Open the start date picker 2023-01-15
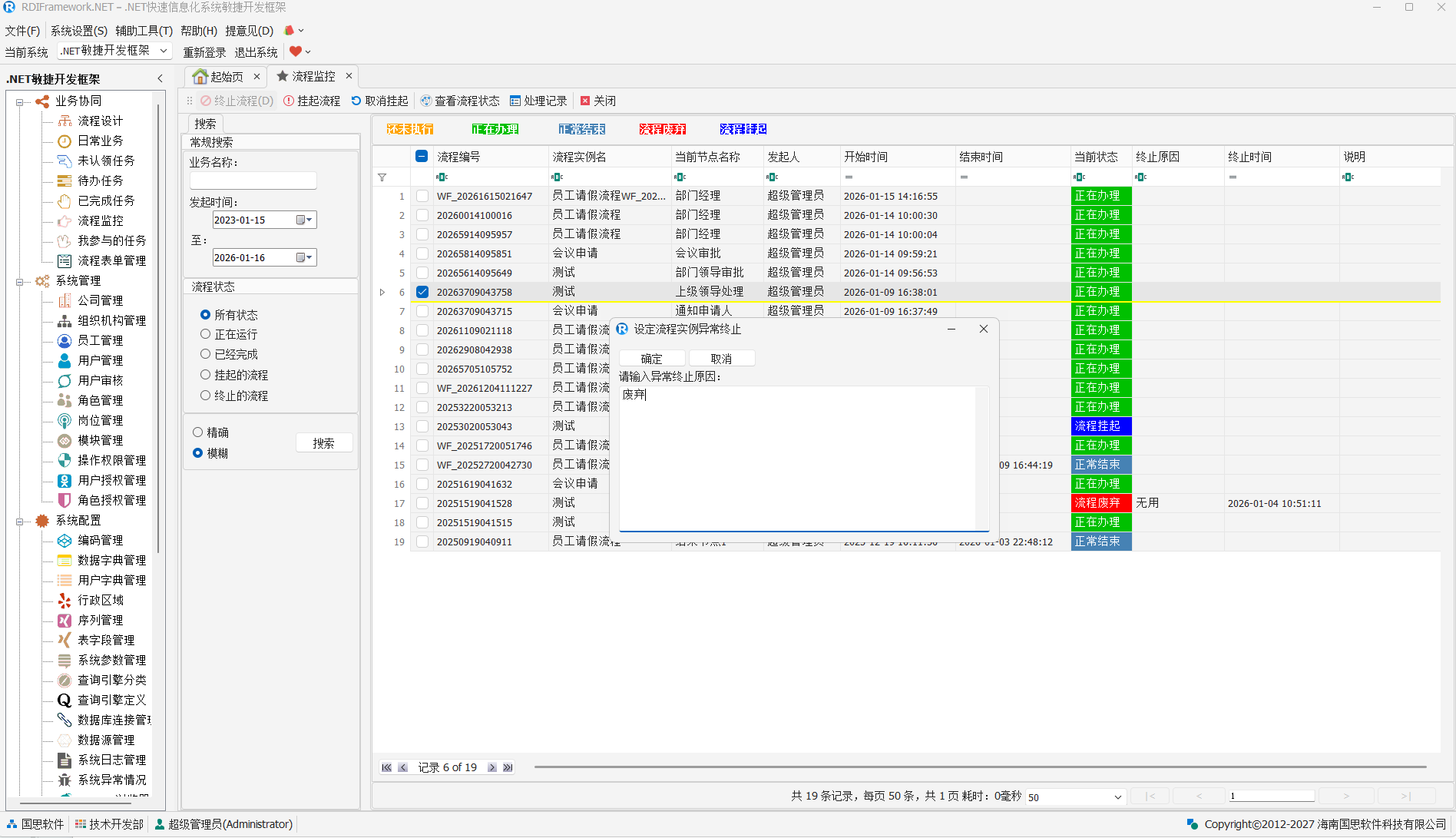 click(x=305, y=220)
